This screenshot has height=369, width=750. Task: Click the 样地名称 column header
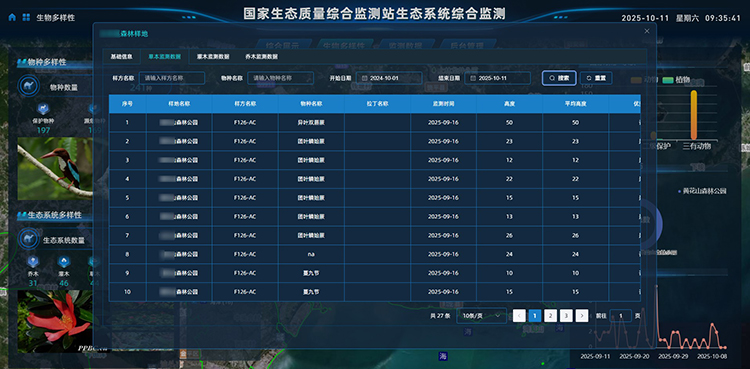179,103
